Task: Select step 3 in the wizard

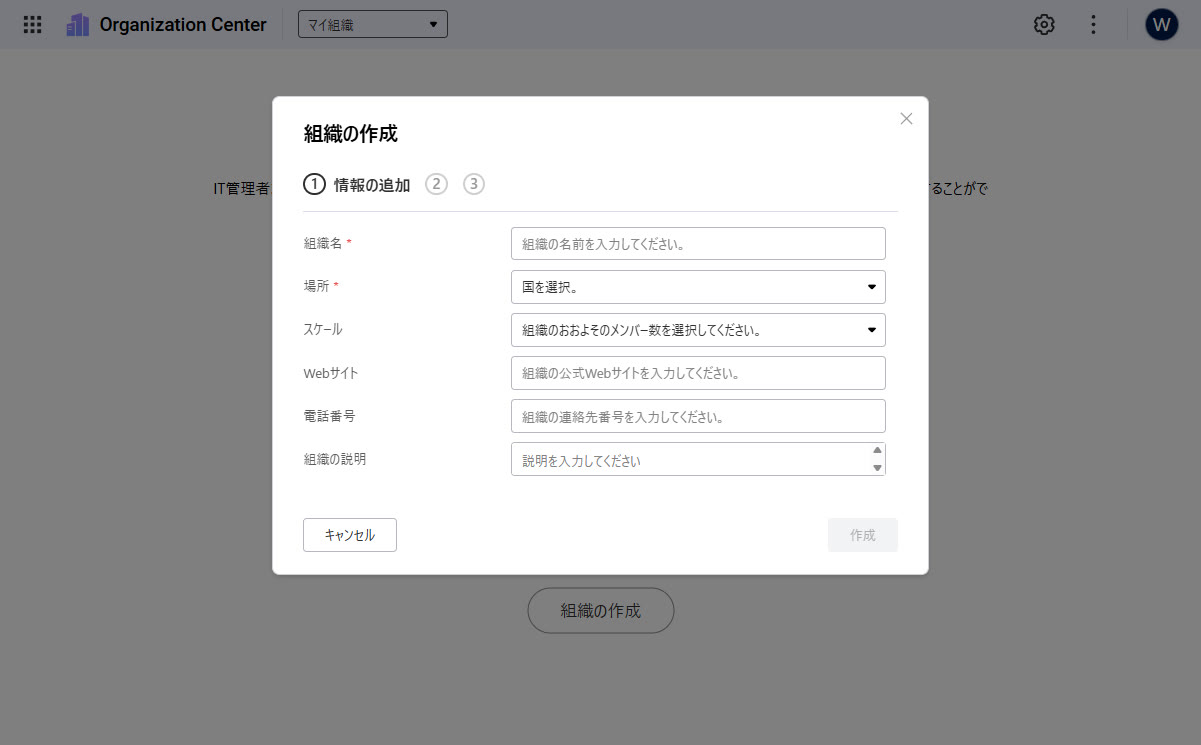Action: 474,184
